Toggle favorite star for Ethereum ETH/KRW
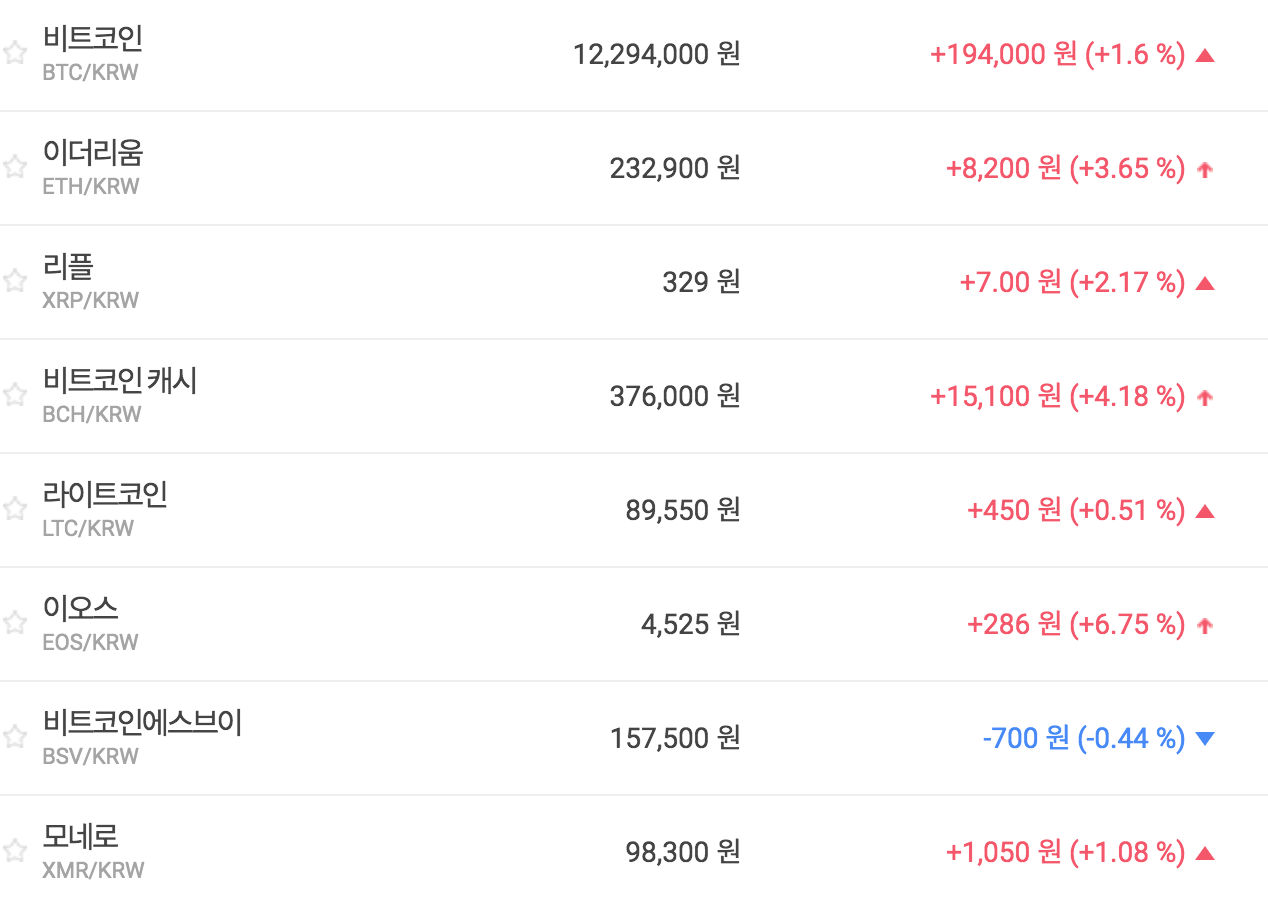The width and height of the screenshot is (1268, 906). click(14, 167)
